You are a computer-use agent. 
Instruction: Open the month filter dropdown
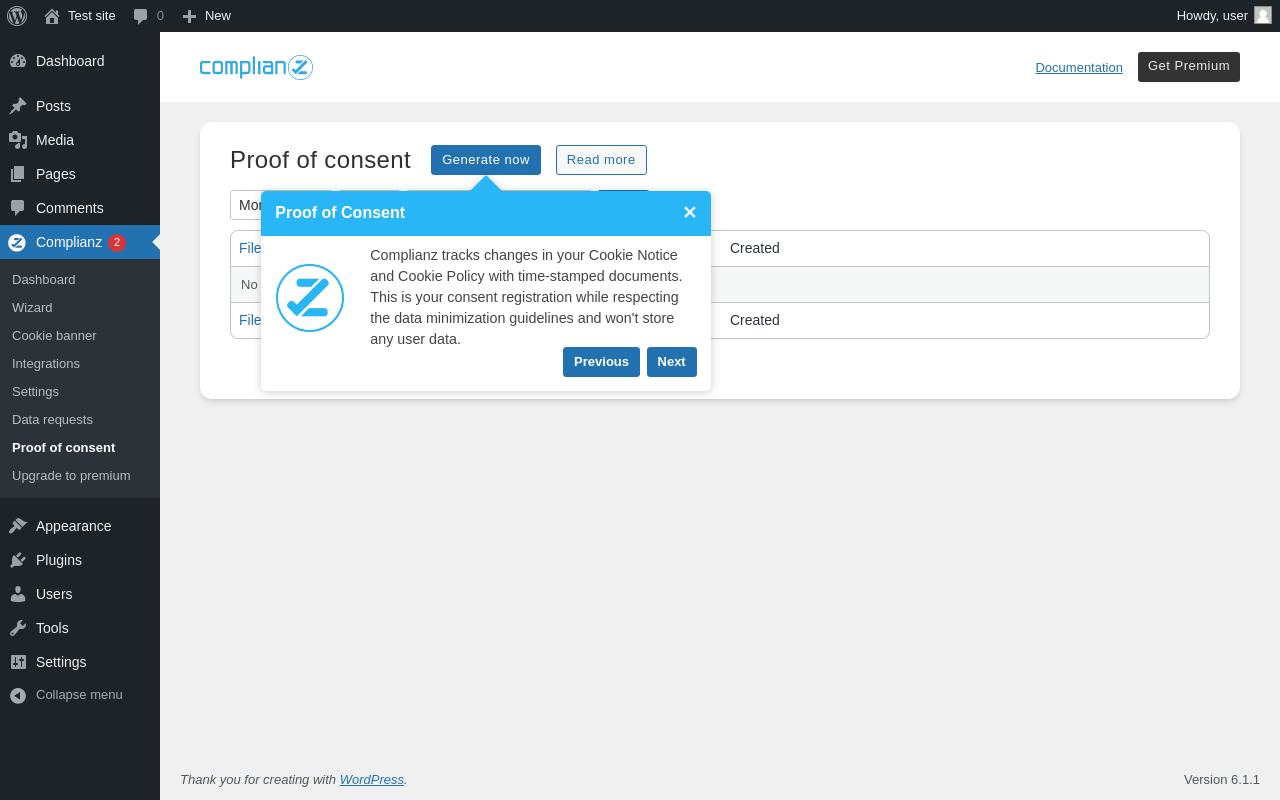[246, 205]
